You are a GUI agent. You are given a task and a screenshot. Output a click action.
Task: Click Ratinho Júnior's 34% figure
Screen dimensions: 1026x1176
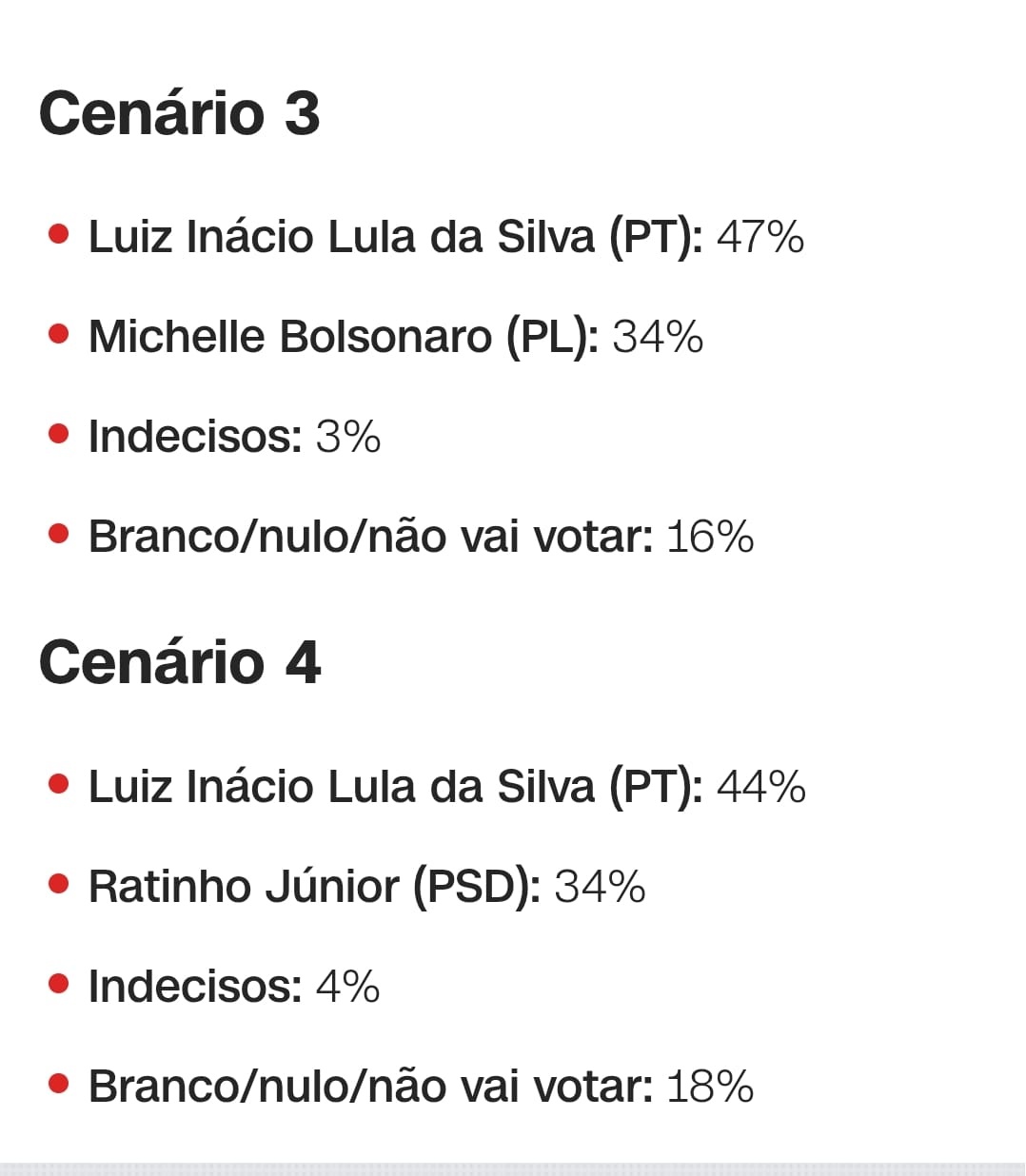click(x=600, y=887)
